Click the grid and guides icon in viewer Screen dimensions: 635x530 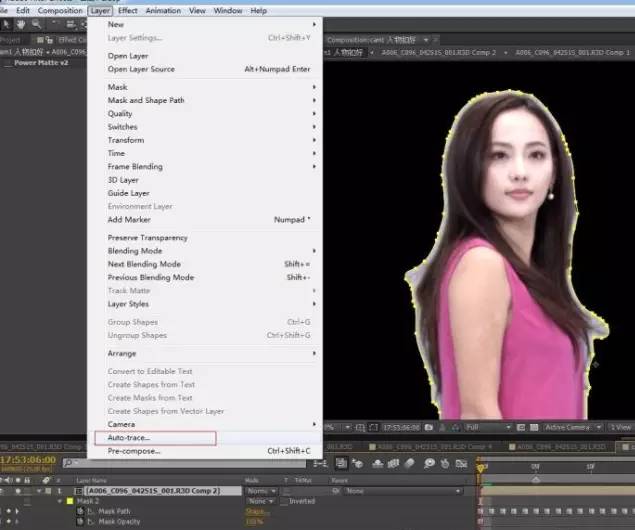[x=360, y=427]
